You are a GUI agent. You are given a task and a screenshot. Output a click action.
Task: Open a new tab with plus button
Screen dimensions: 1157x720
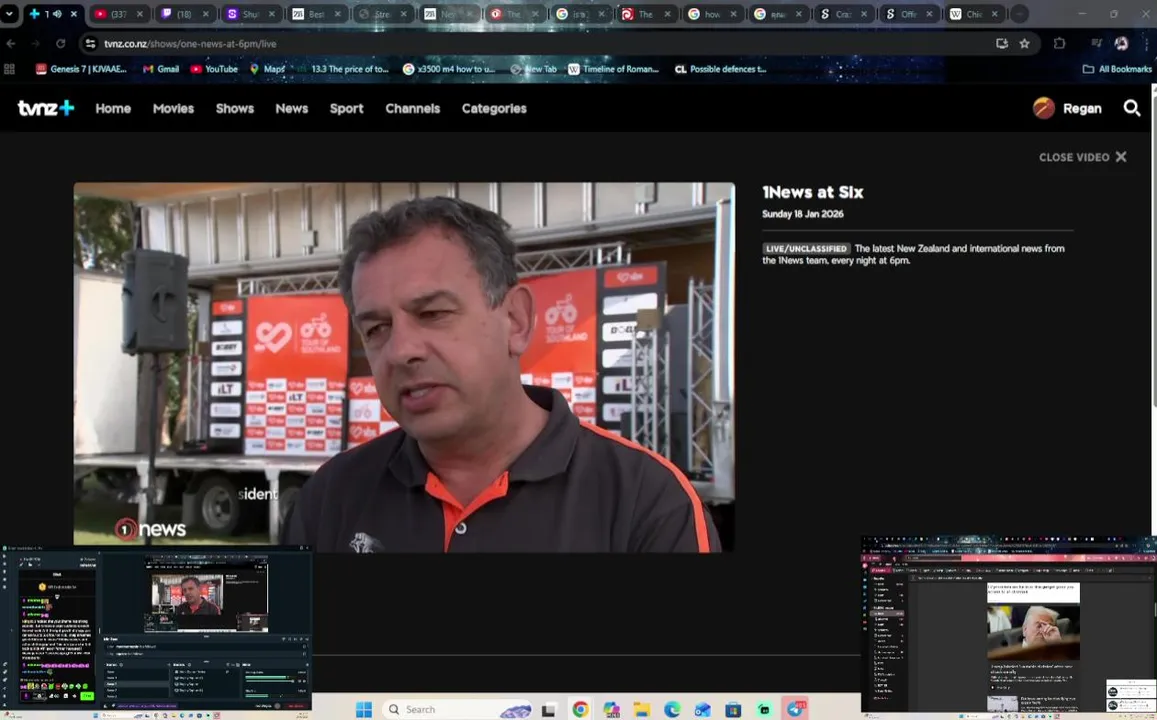click(1019, 14)
